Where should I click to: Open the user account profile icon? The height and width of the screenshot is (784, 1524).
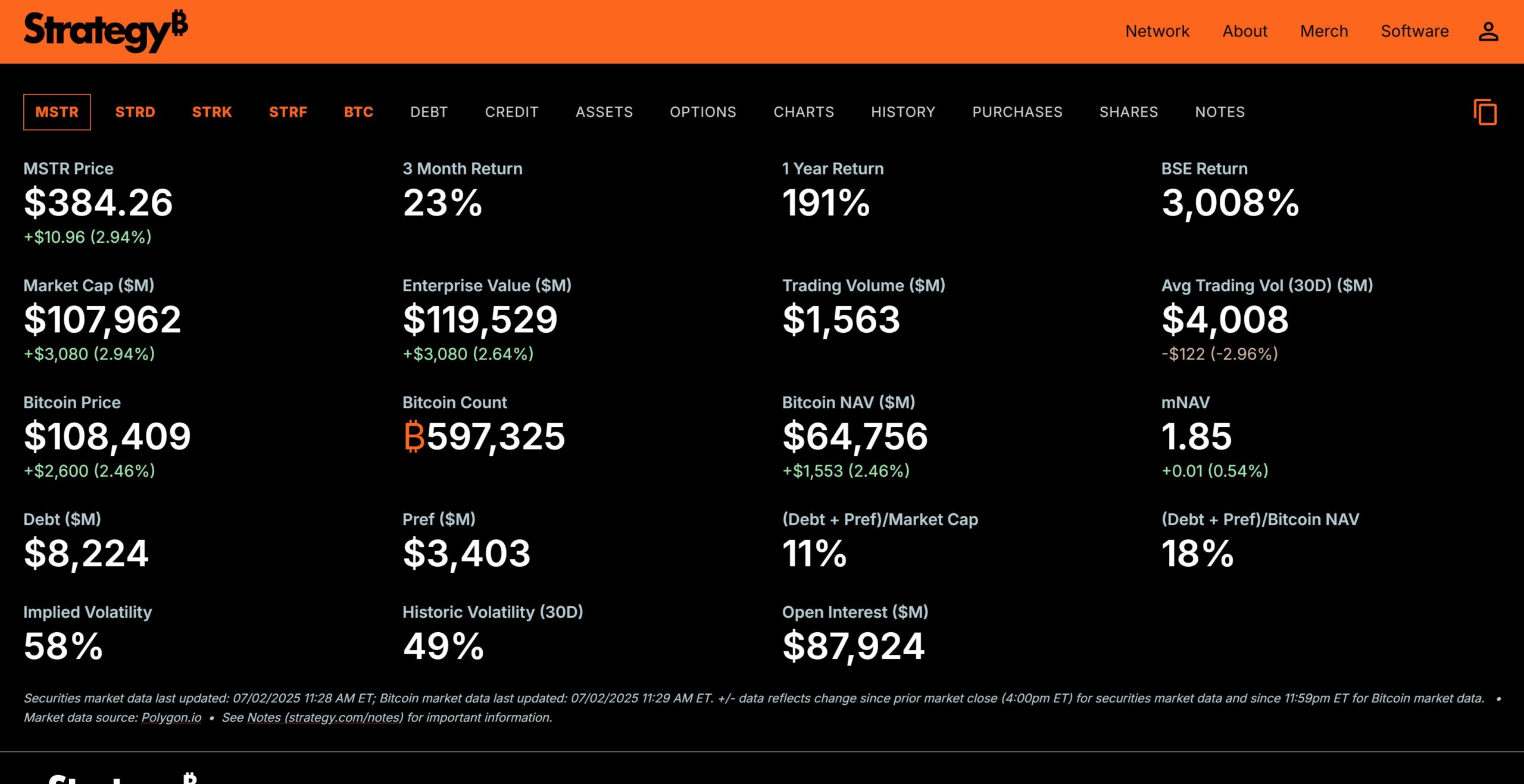point(1488,32)
